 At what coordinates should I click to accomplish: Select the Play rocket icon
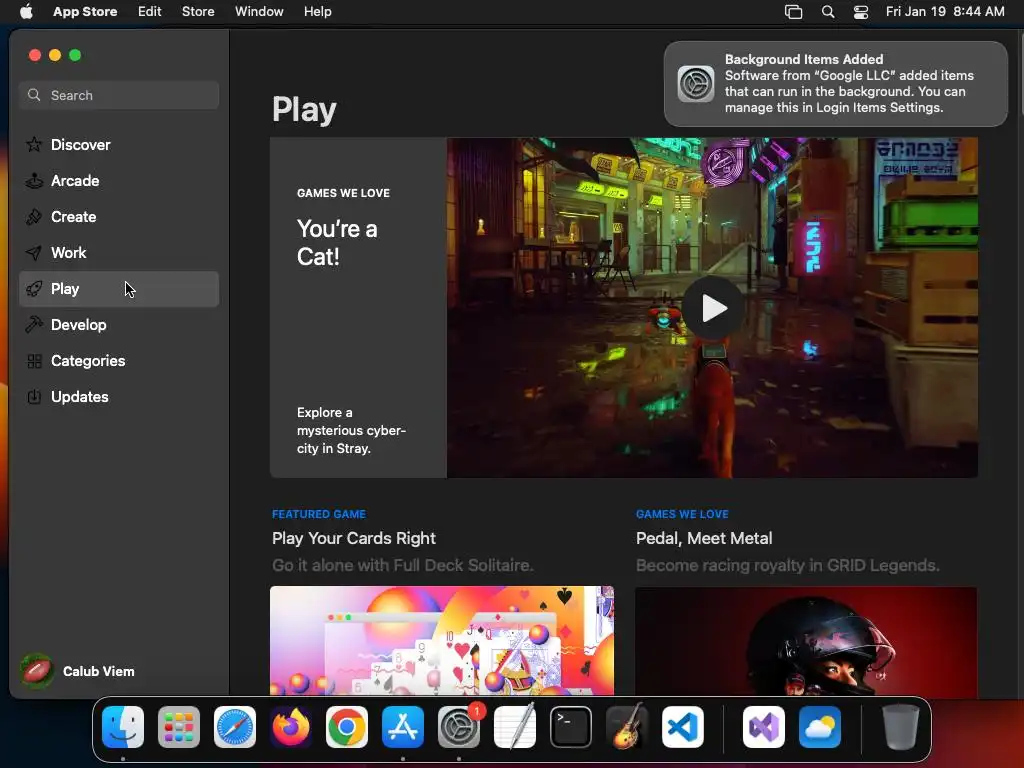[34, 289]
